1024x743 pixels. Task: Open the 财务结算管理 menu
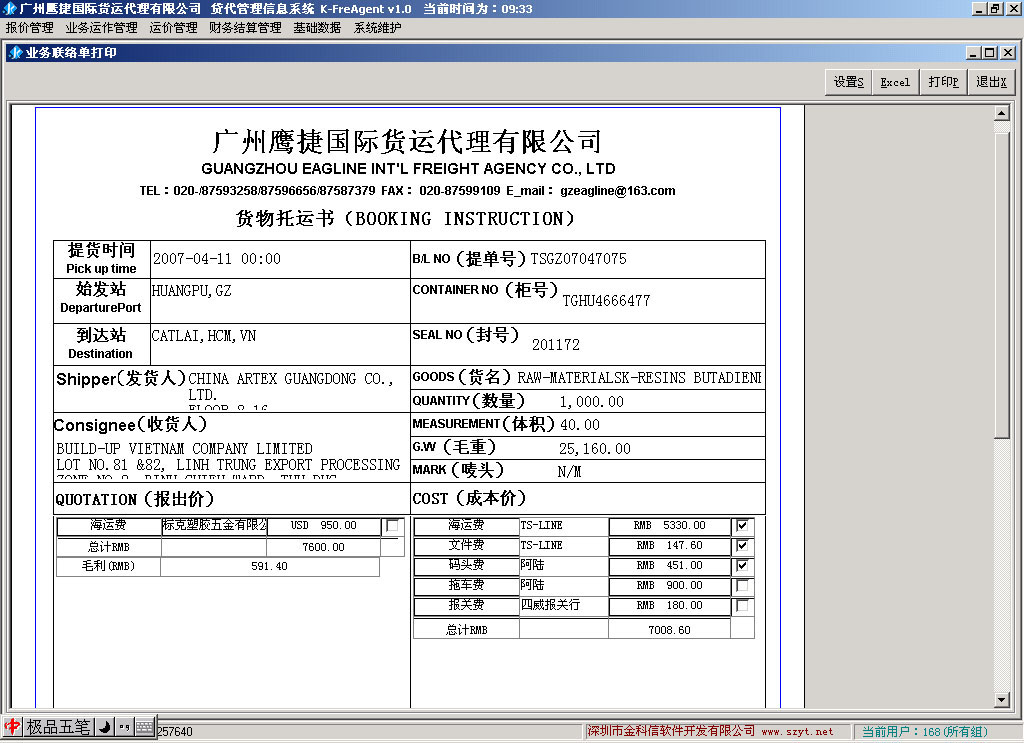tap(245, 27)
